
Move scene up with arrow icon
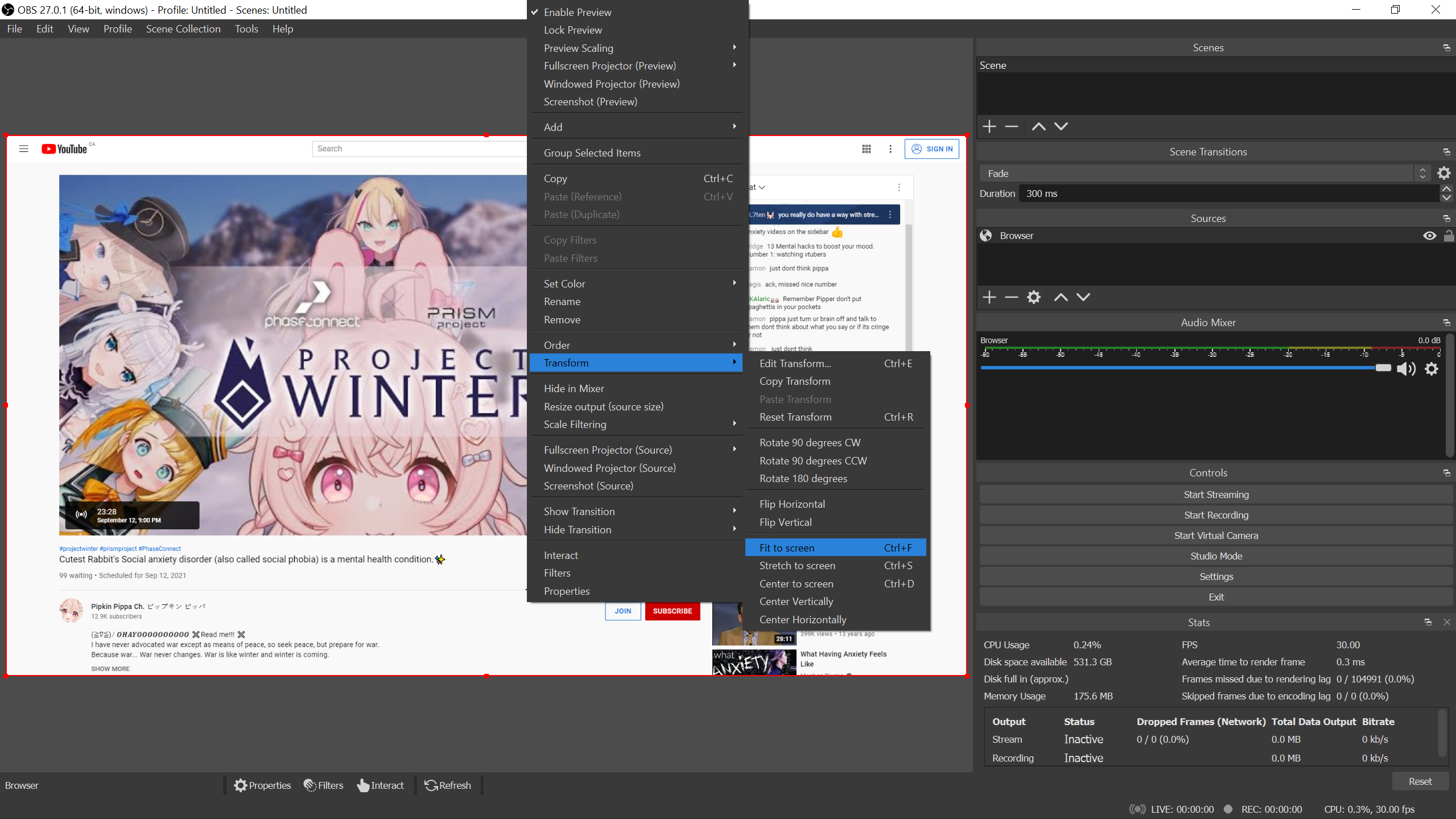click(1038, 126)
